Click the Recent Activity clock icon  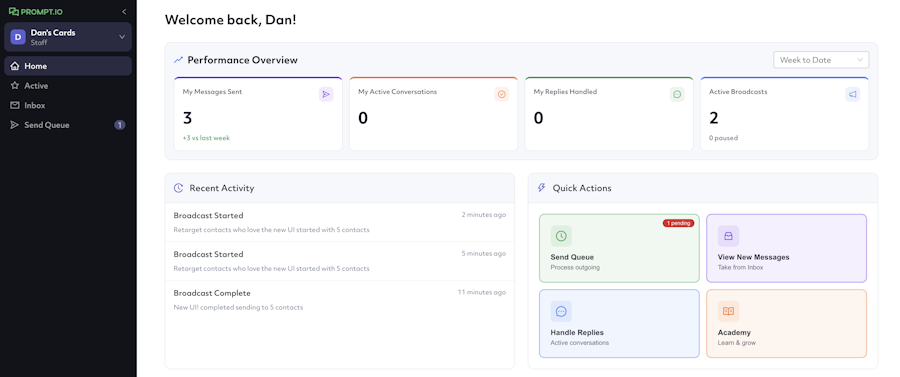click(x=179, y=188)
